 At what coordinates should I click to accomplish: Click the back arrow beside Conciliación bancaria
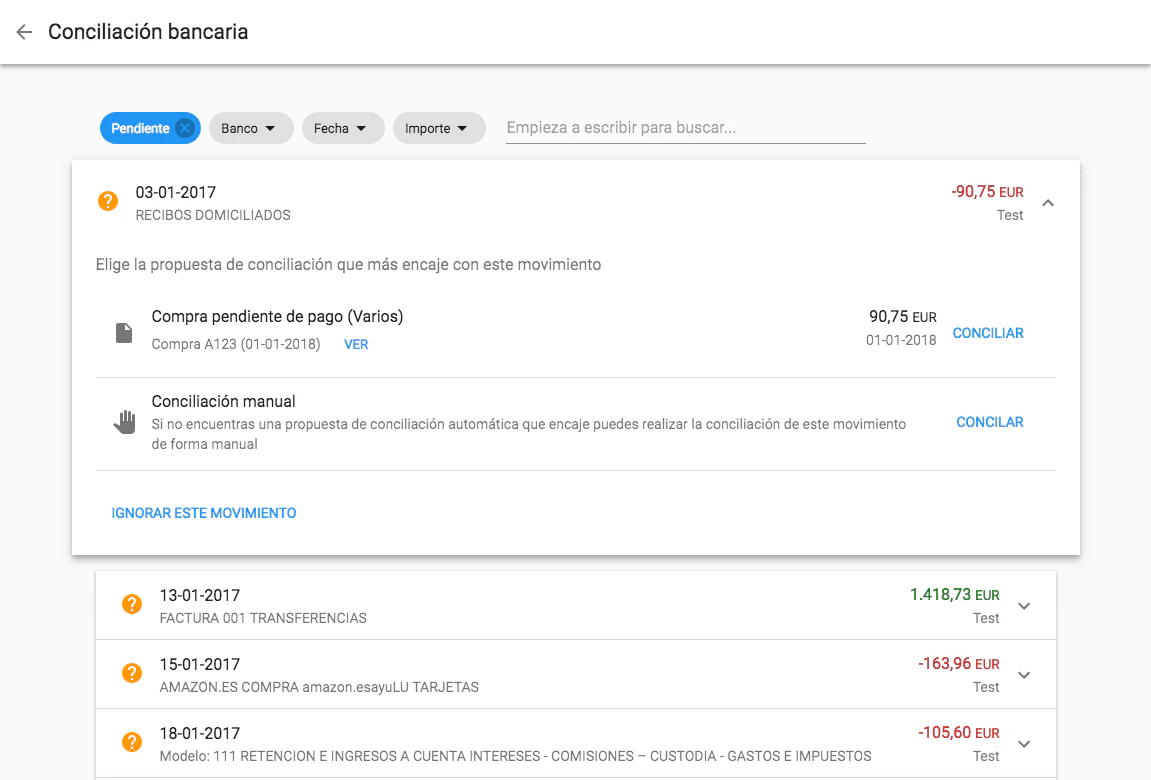click(24, 31)
